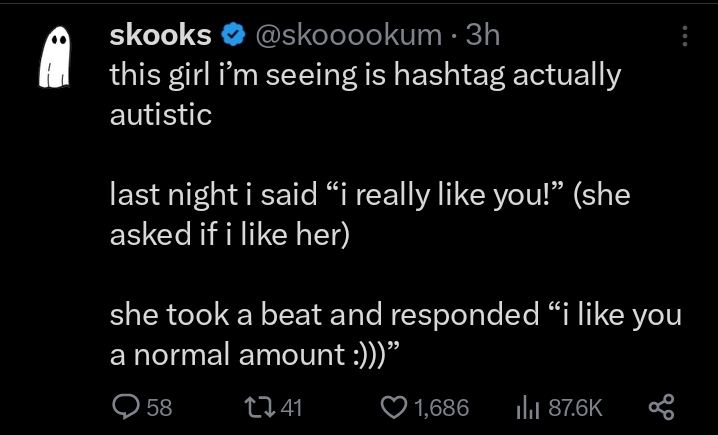Open the three-dot more options menu
Image resolution: width=718 pixels, height=435 pixels.
pos(685,36)
